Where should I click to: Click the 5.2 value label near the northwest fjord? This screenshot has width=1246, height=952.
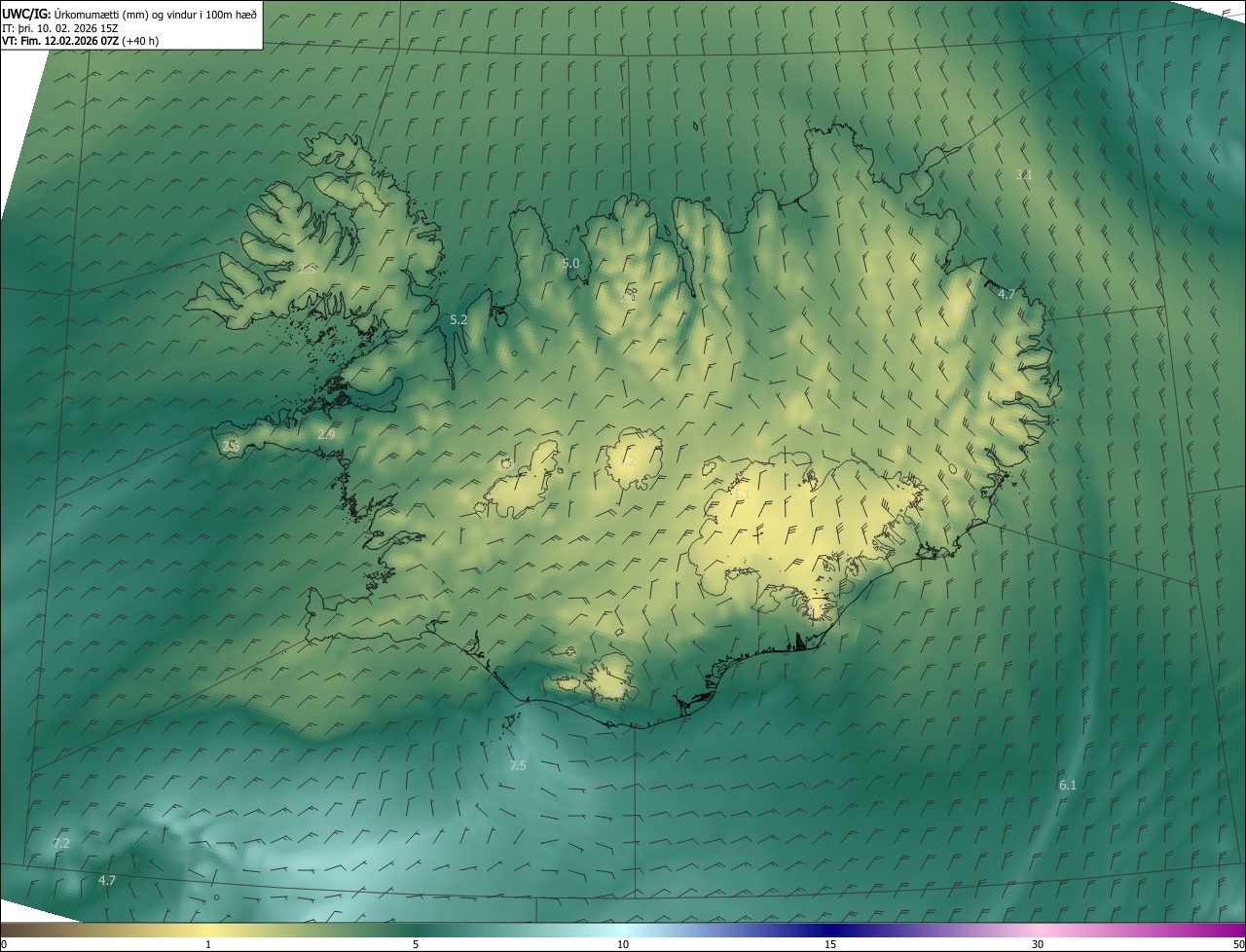tap(458, 319)
